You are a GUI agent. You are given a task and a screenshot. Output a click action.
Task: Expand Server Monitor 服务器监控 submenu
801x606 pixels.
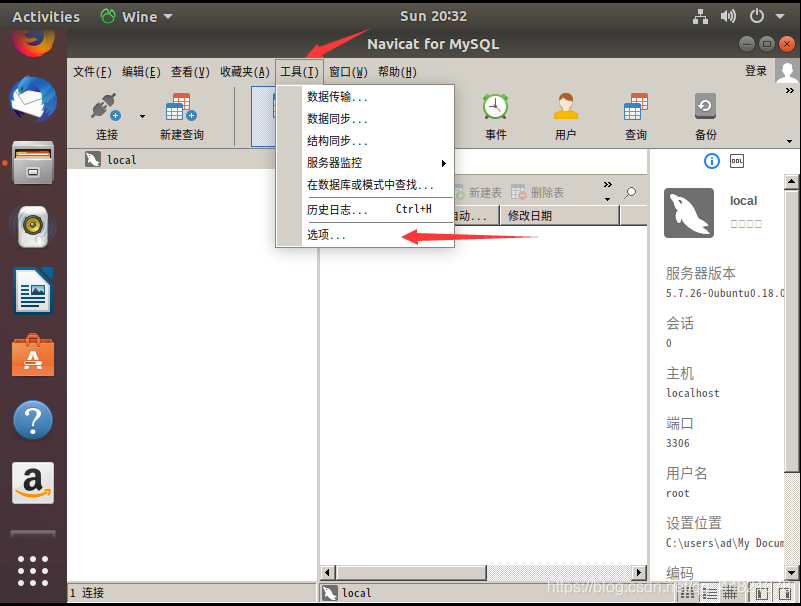click(x=365, y=163)
